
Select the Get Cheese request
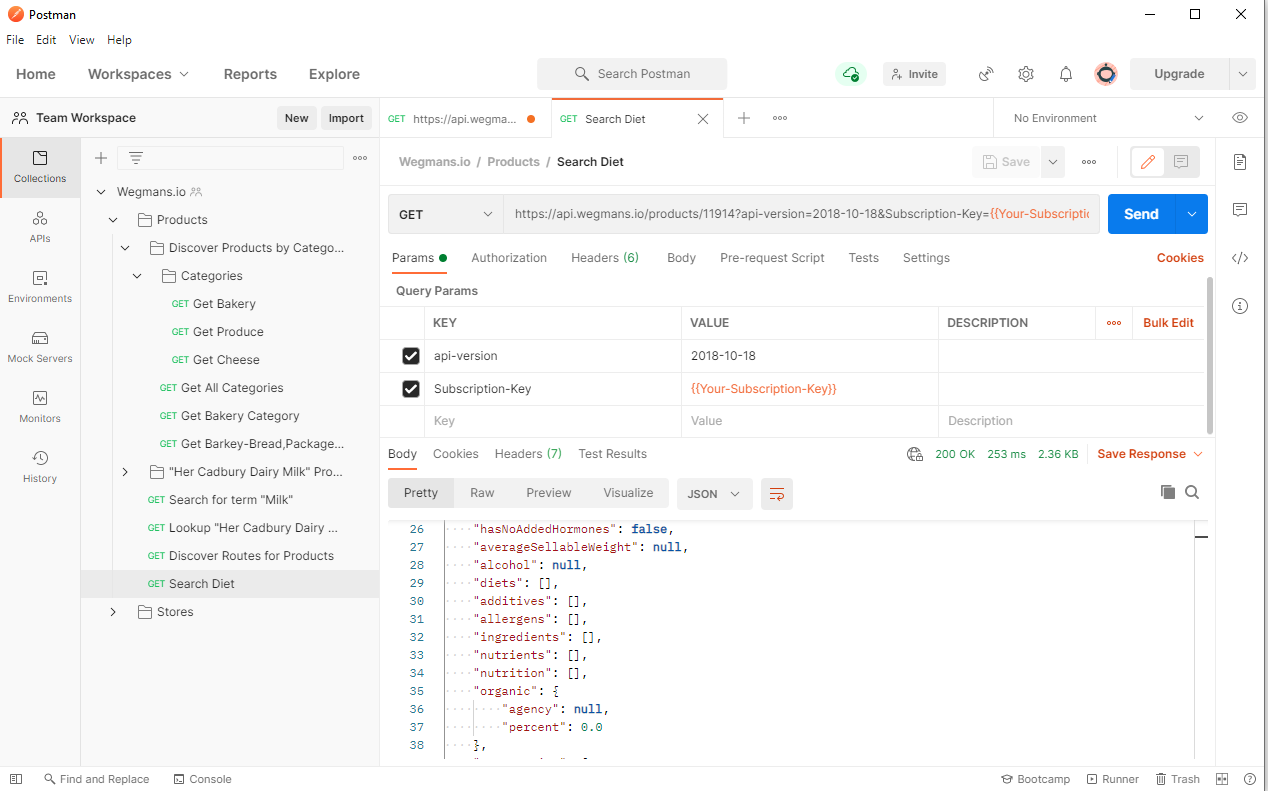tap(226, 360)
